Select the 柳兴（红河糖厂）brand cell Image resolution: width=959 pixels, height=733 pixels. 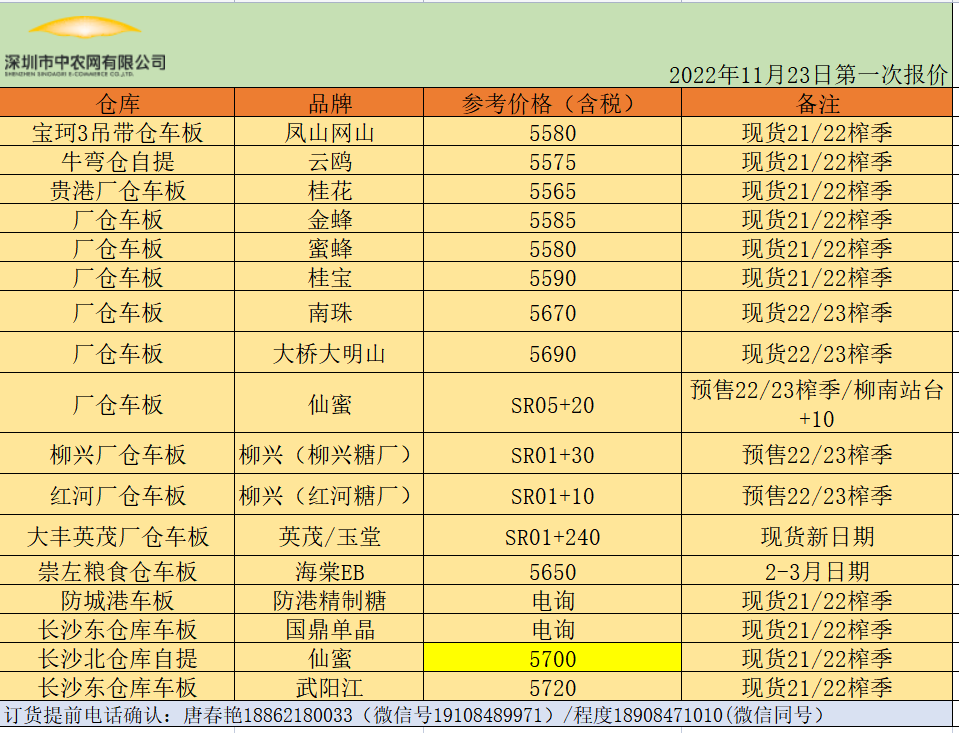[x=329, y=495]
